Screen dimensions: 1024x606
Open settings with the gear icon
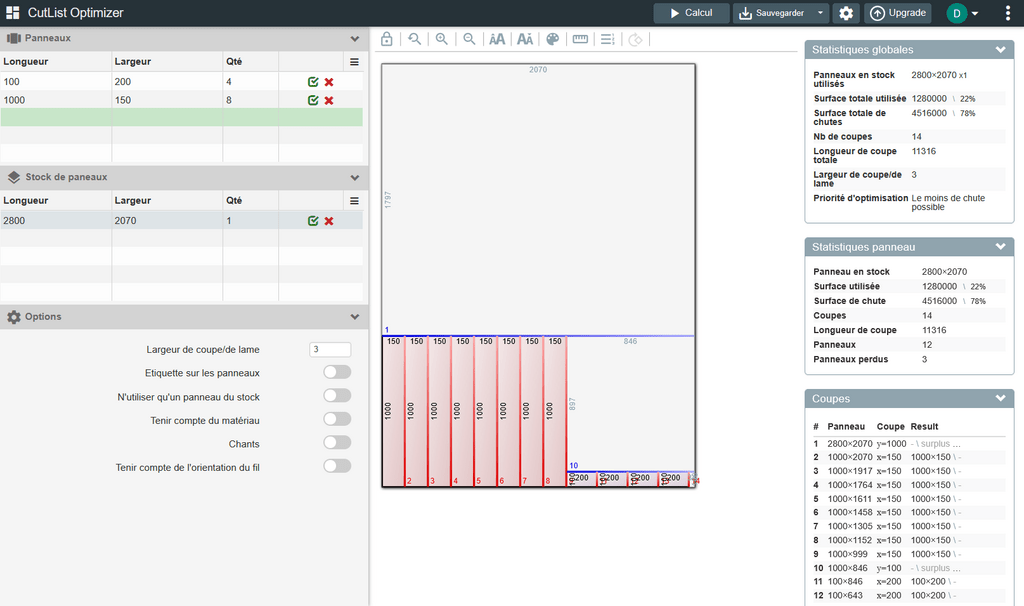coord(846,13)
